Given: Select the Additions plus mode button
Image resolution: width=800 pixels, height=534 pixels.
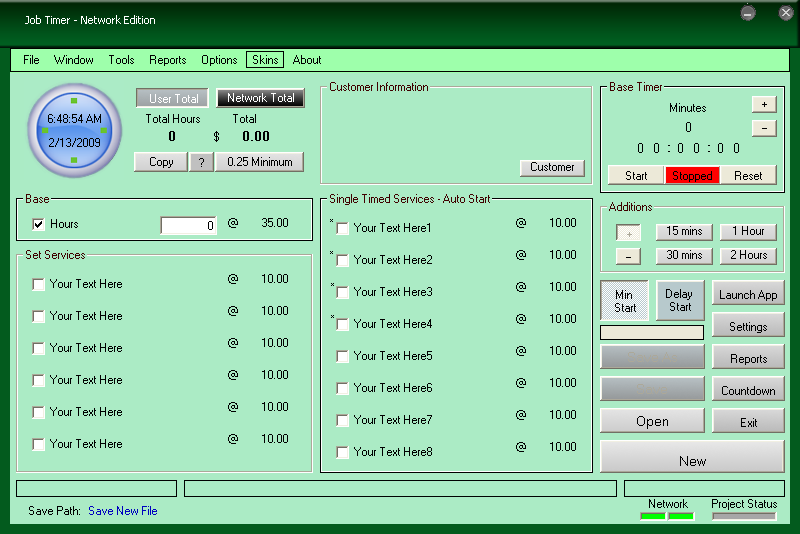Looking at the screenshot, I should (628, 233).
